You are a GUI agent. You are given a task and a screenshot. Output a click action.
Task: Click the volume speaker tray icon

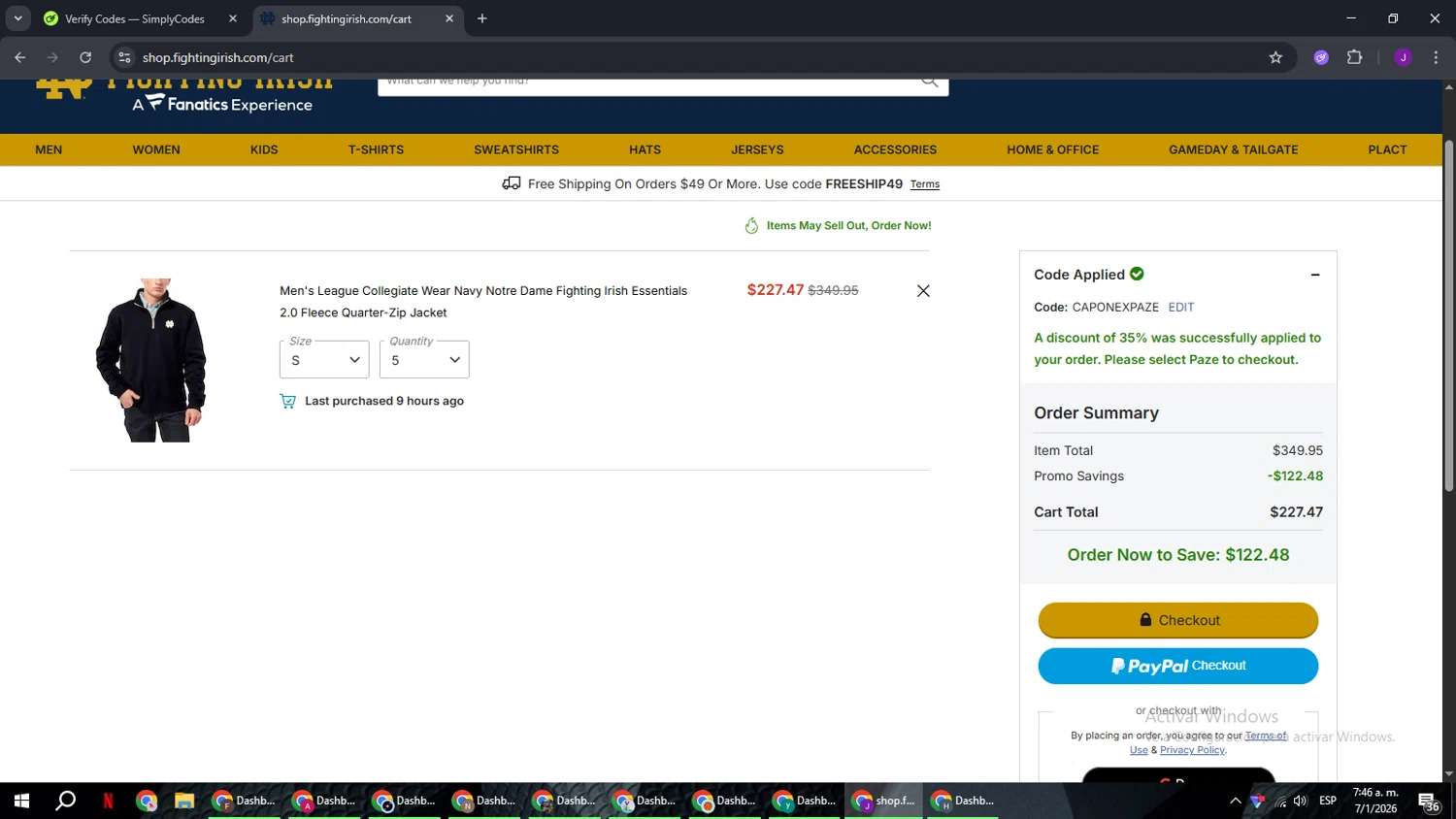point(1301,801)
